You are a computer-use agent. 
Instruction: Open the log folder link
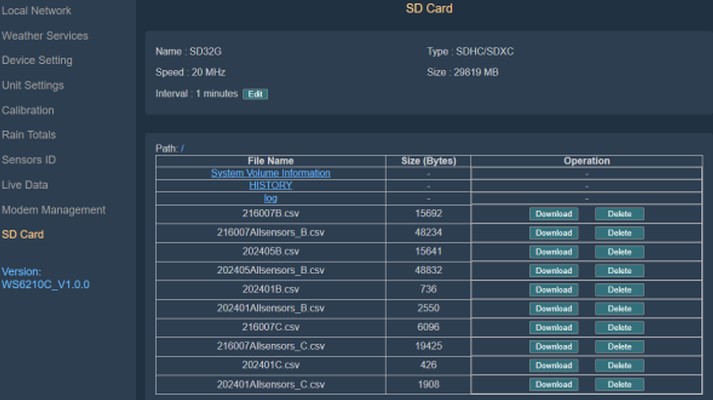click(271, 198)
